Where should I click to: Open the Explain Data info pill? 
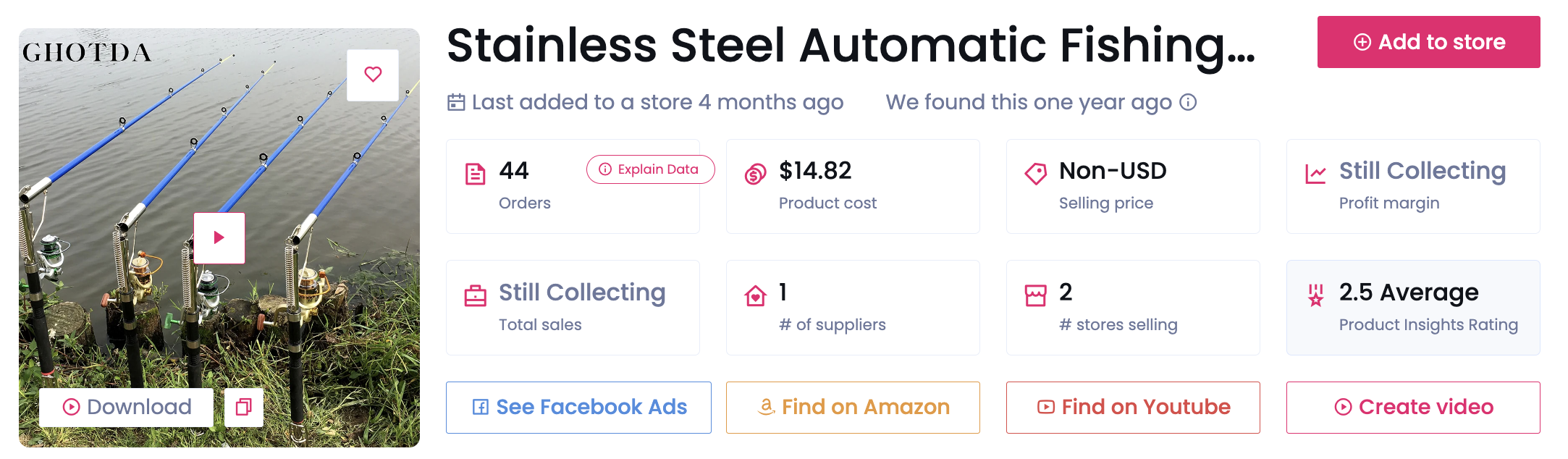[650, 169]
